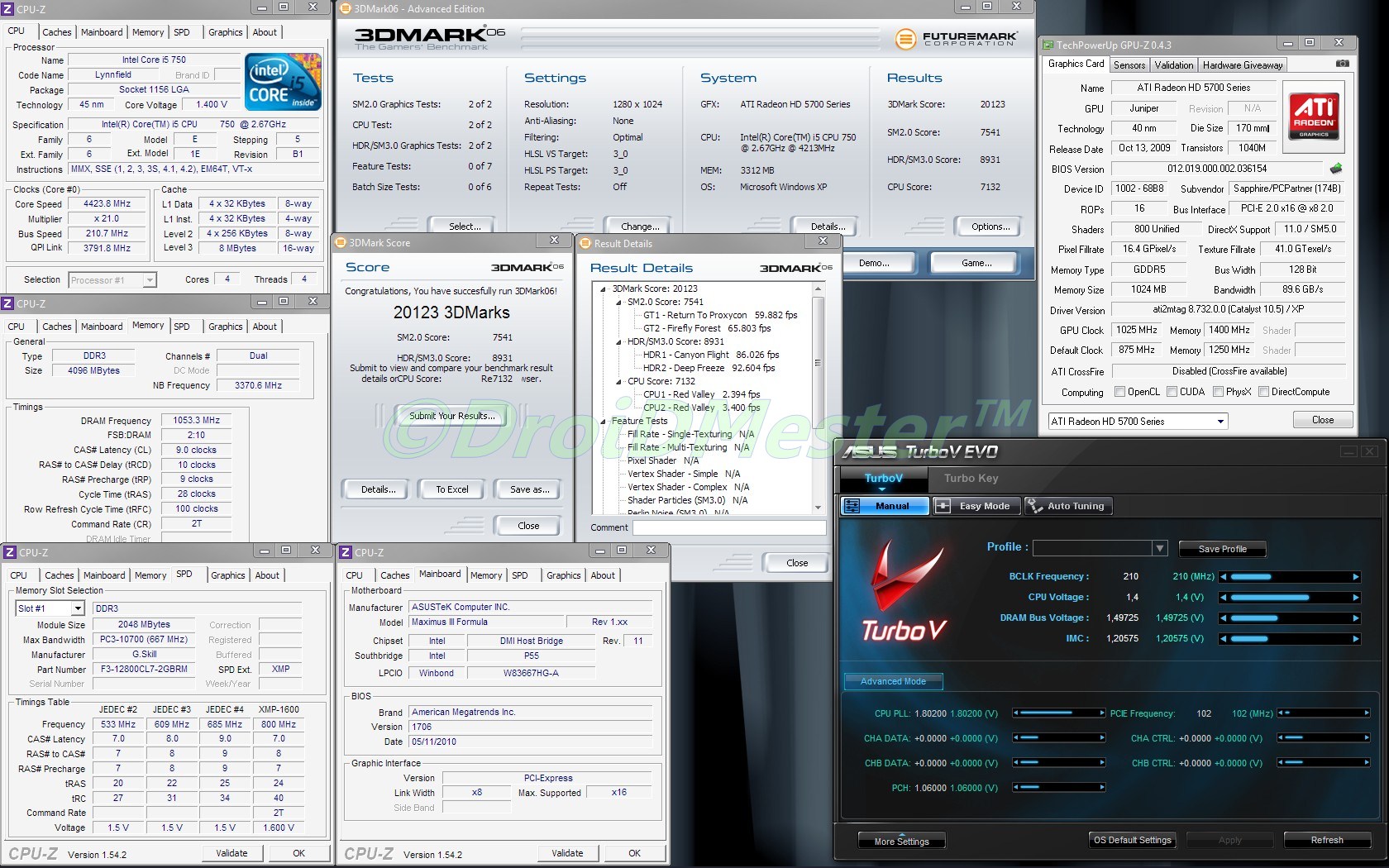The image size is (1389, 868).
Task: Click the Easy Mode icon in TurboV
Action: (943, 506)
